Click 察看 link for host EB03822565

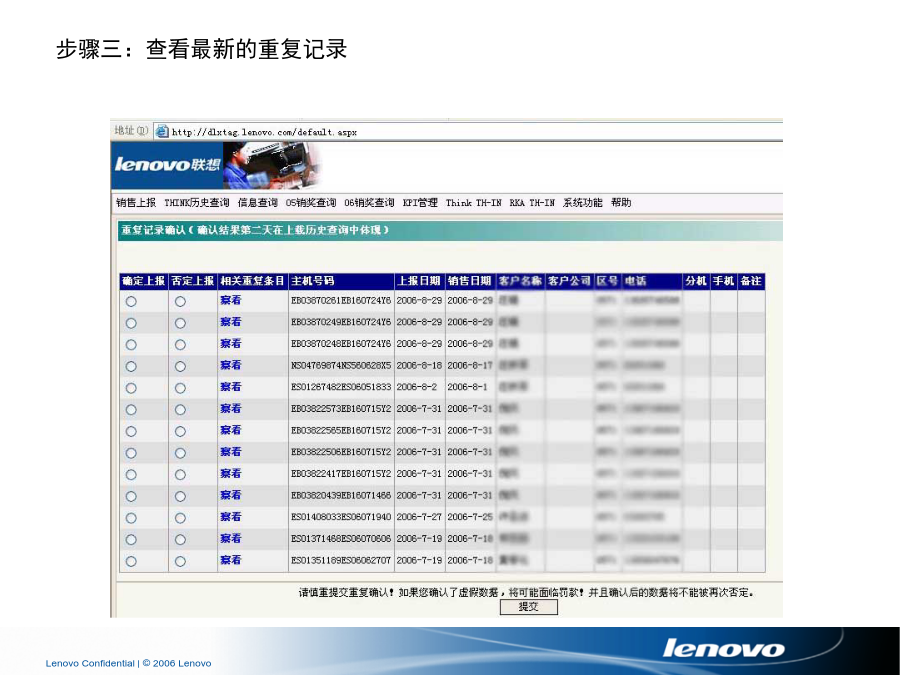(231, 430)
